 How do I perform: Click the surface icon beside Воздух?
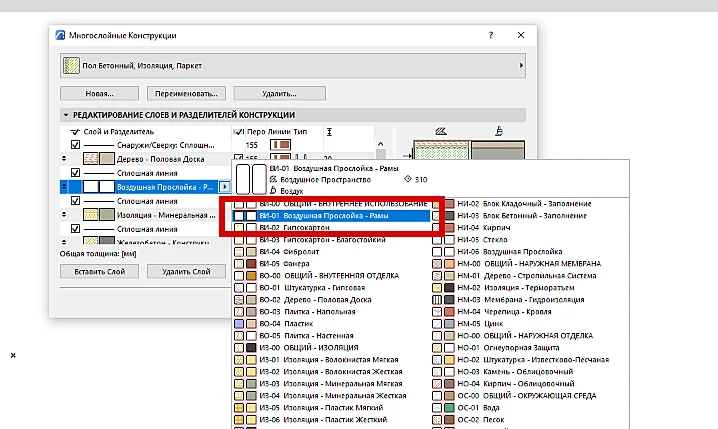click(273, 190)
